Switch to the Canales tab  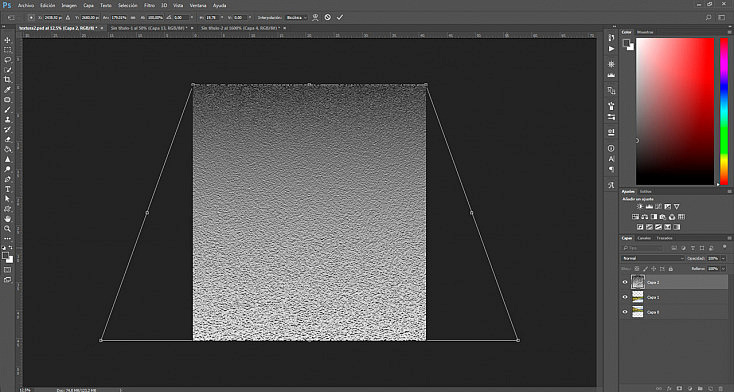645,238
